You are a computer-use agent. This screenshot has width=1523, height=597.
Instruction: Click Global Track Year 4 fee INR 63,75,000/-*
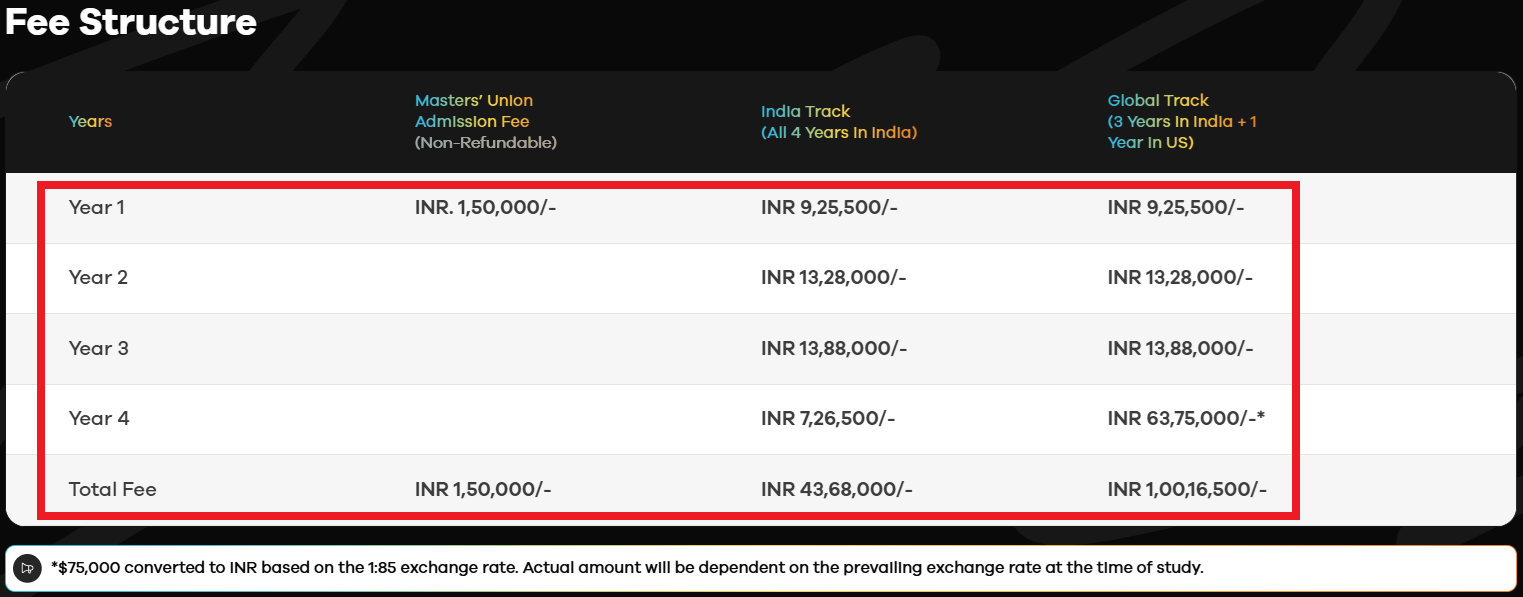pyautogui.click(x=1186, y=418)
